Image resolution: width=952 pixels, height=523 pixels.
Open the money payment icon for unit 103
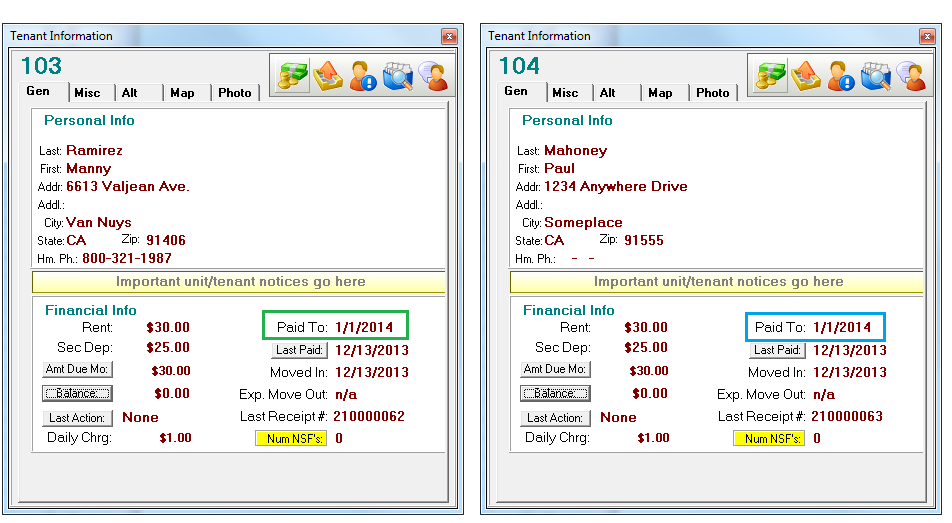tap(293, 77)
